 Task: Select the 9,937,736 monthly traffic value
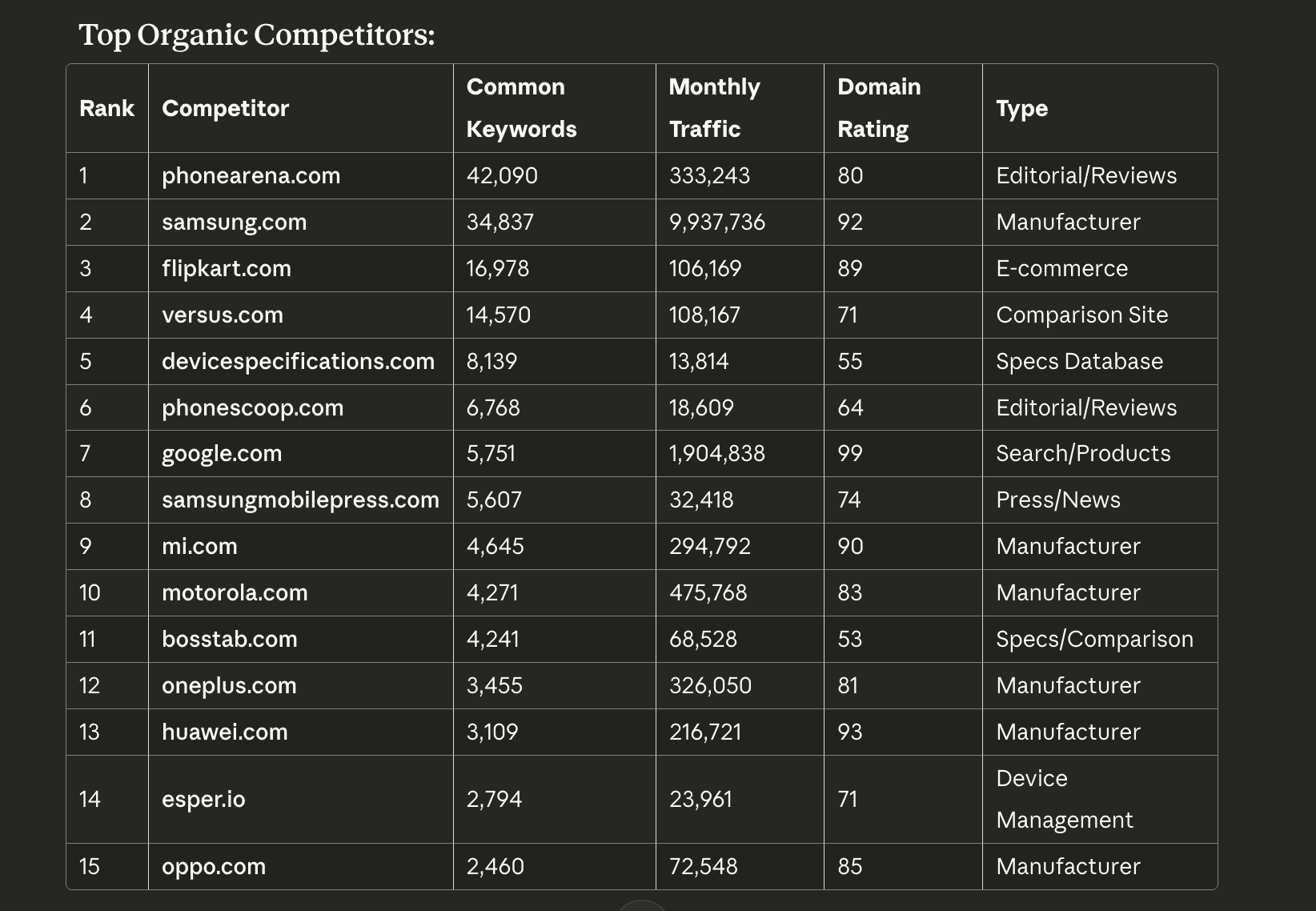(x=716, y=222)
